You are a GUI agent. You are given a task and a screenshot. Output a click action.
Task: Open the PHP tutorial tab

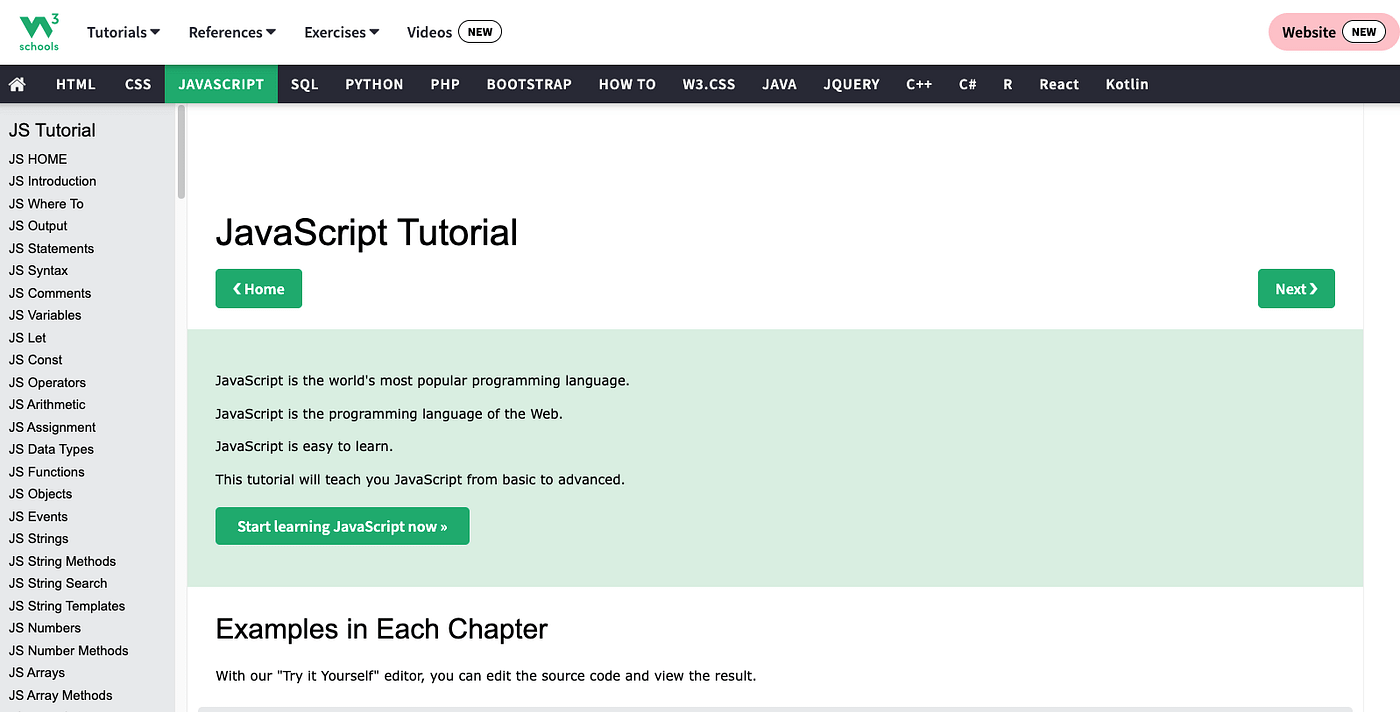445,84
